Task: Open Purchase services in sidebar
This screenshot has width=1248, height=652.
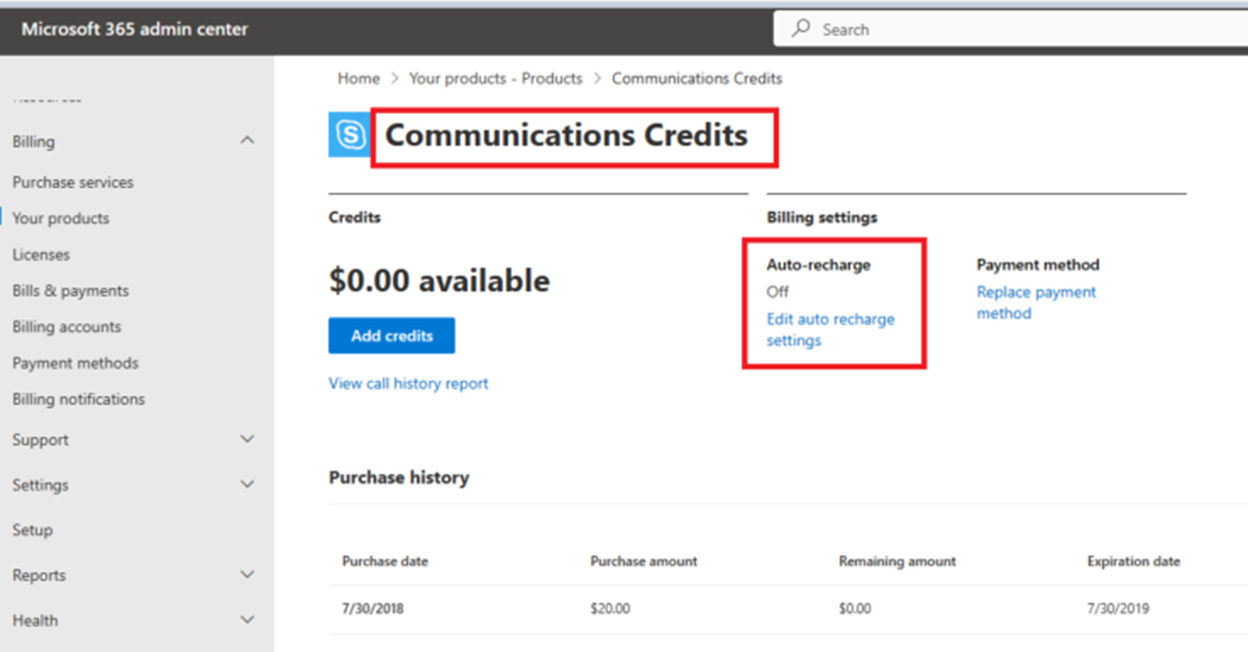Action: tap(72, 182)
